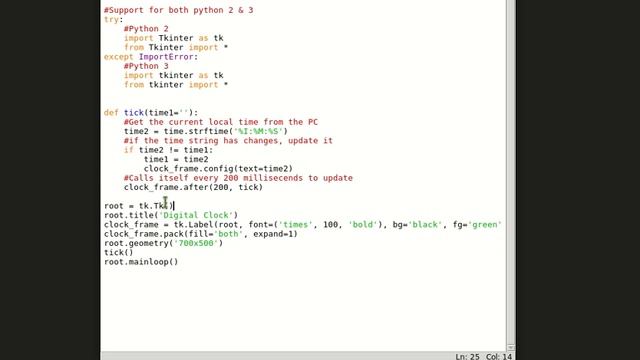This screenshot has width=640, height=360.
Task: Click the root.geometry('700x500') line
Action: [x=163, y=243]
